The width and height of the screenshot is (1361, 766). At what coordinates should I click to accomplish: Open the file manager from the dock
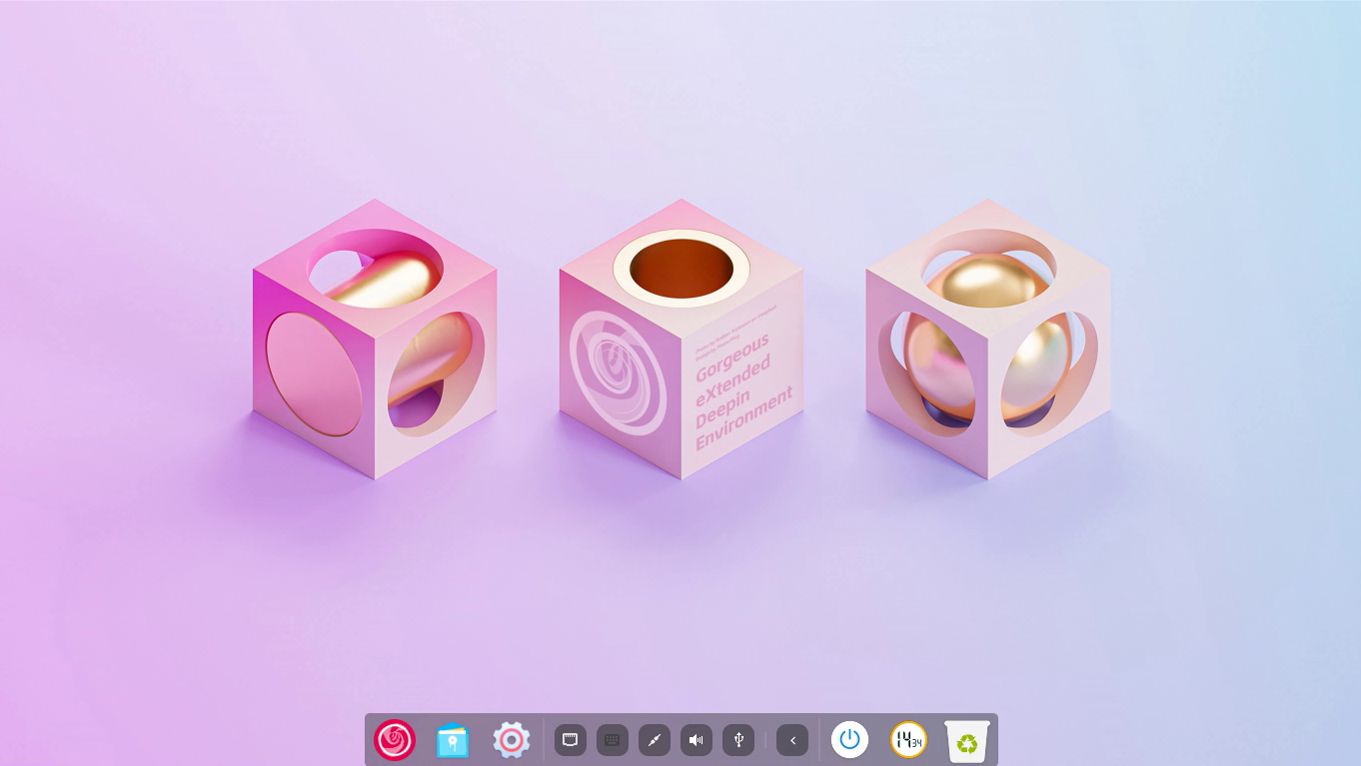[x=452, y=741]
